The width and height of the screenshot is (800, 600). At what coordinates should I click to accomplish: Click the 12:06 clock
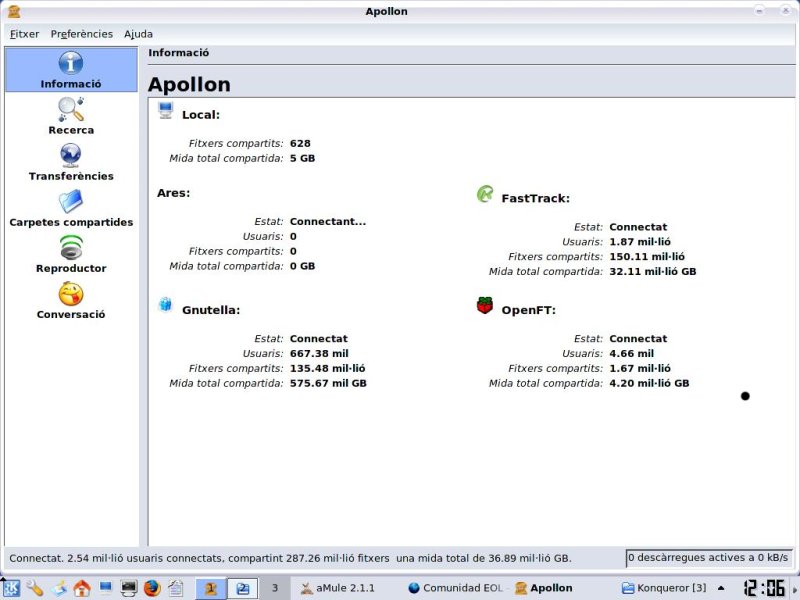(764, 588)
